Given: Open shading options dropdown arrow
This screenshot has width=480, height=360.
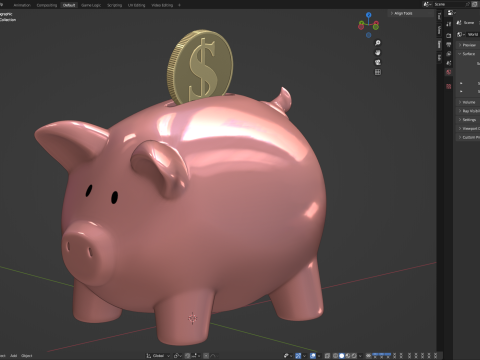Looking at the screenshot, I should [x=360, y=356].
